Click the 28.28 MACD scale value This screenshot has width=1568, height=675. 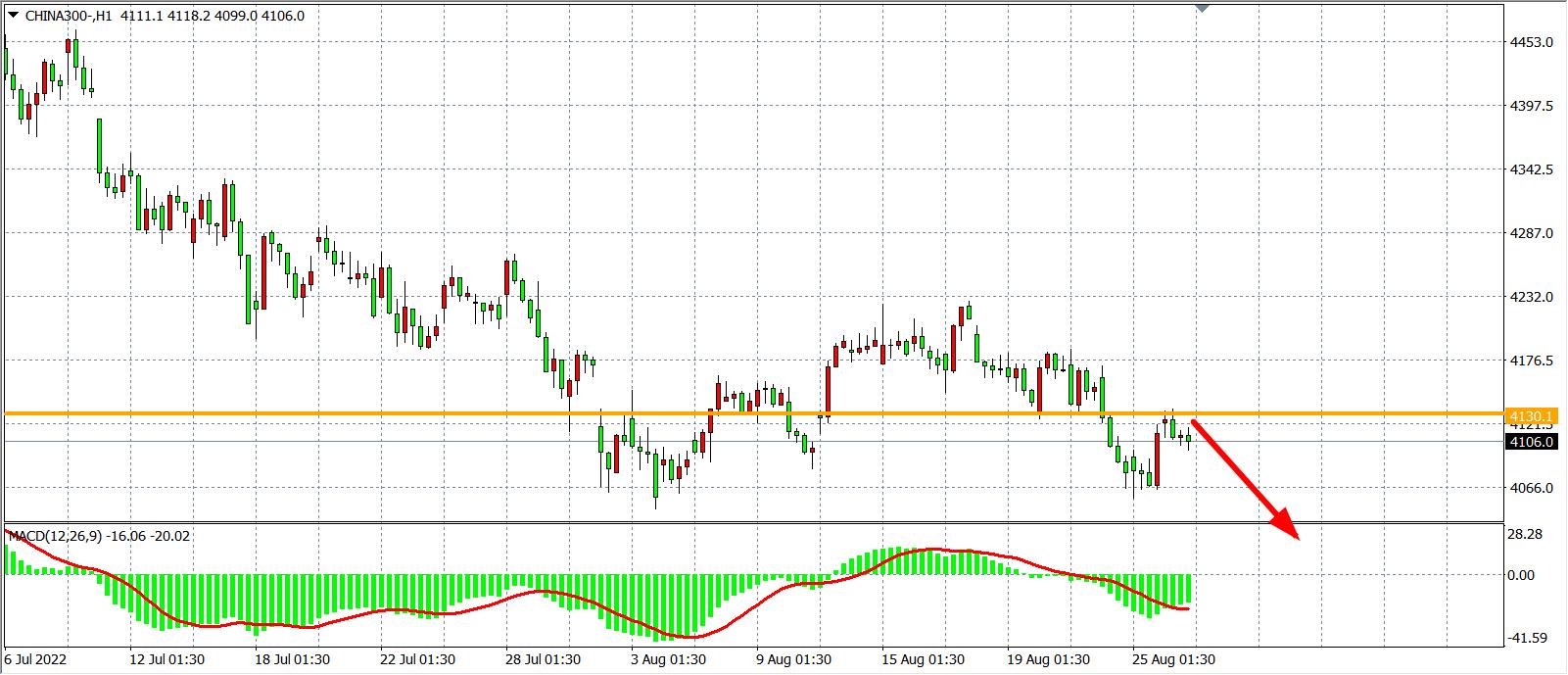pos(1527,534)
